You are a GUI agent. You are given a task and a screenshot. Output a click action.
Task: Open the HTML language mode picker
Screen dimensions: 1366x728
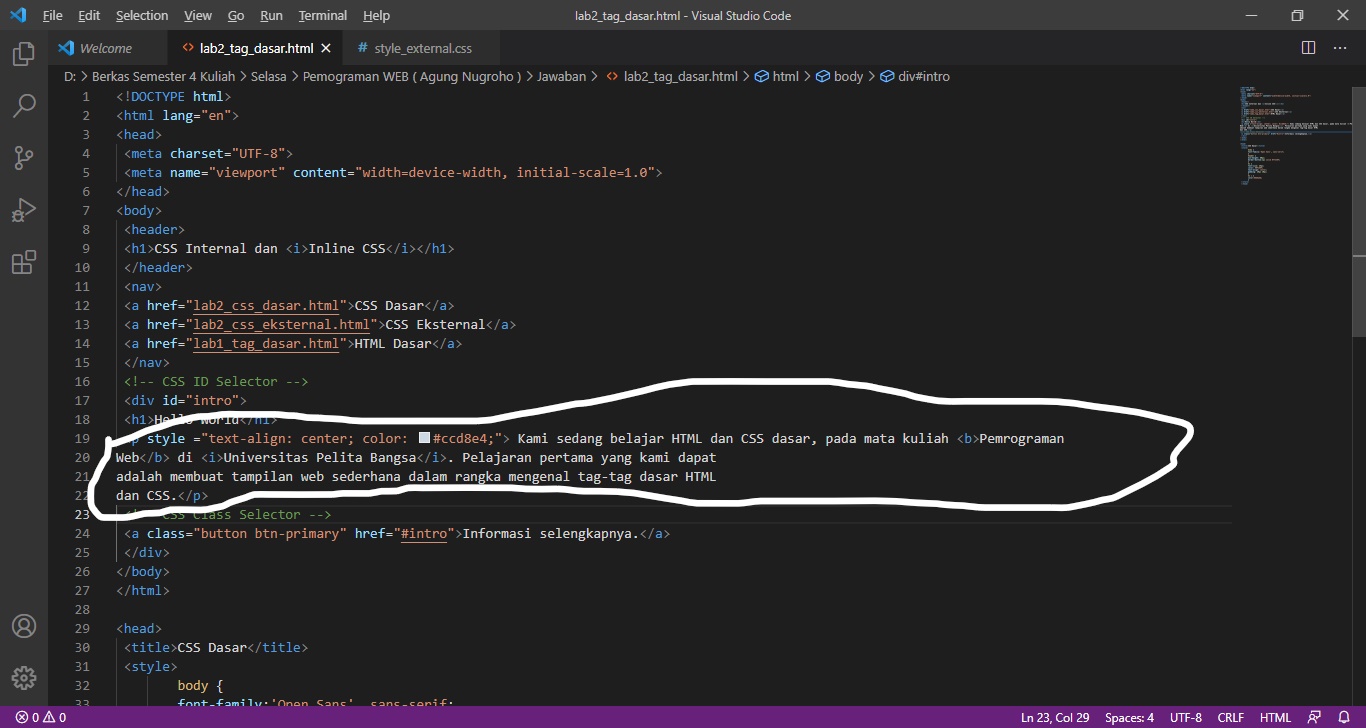[1275, 717]
